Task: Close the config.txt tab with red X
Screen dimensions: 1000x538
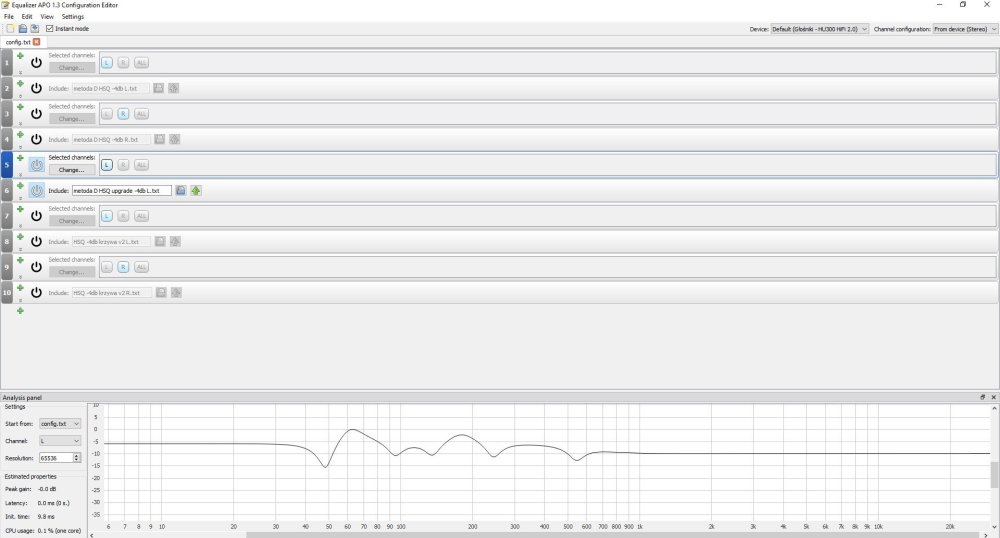Action: point(37,42)
